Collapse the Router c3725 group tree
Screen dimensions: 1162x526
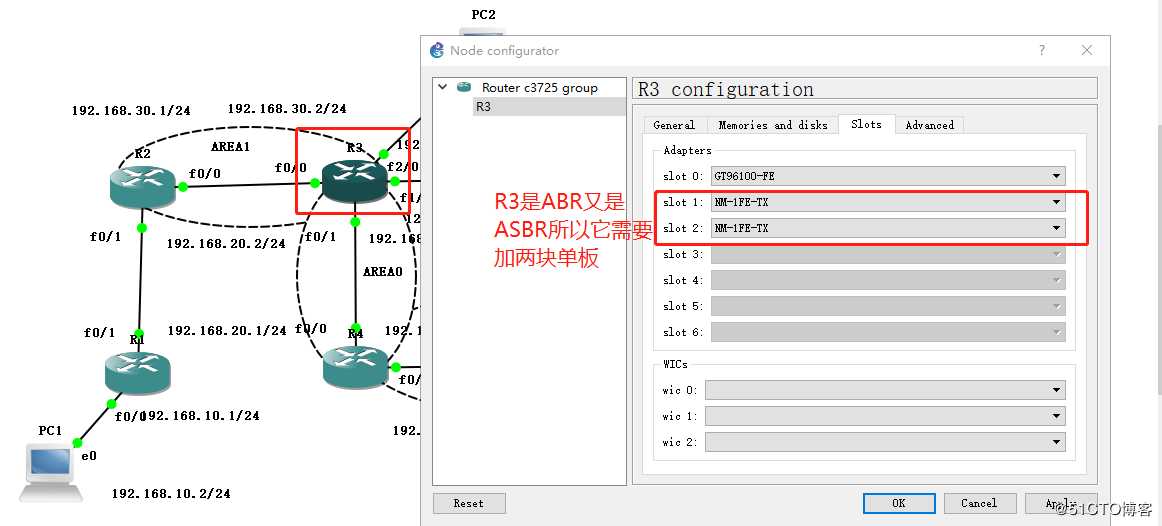pyautogui.click(x=442, y=87)
